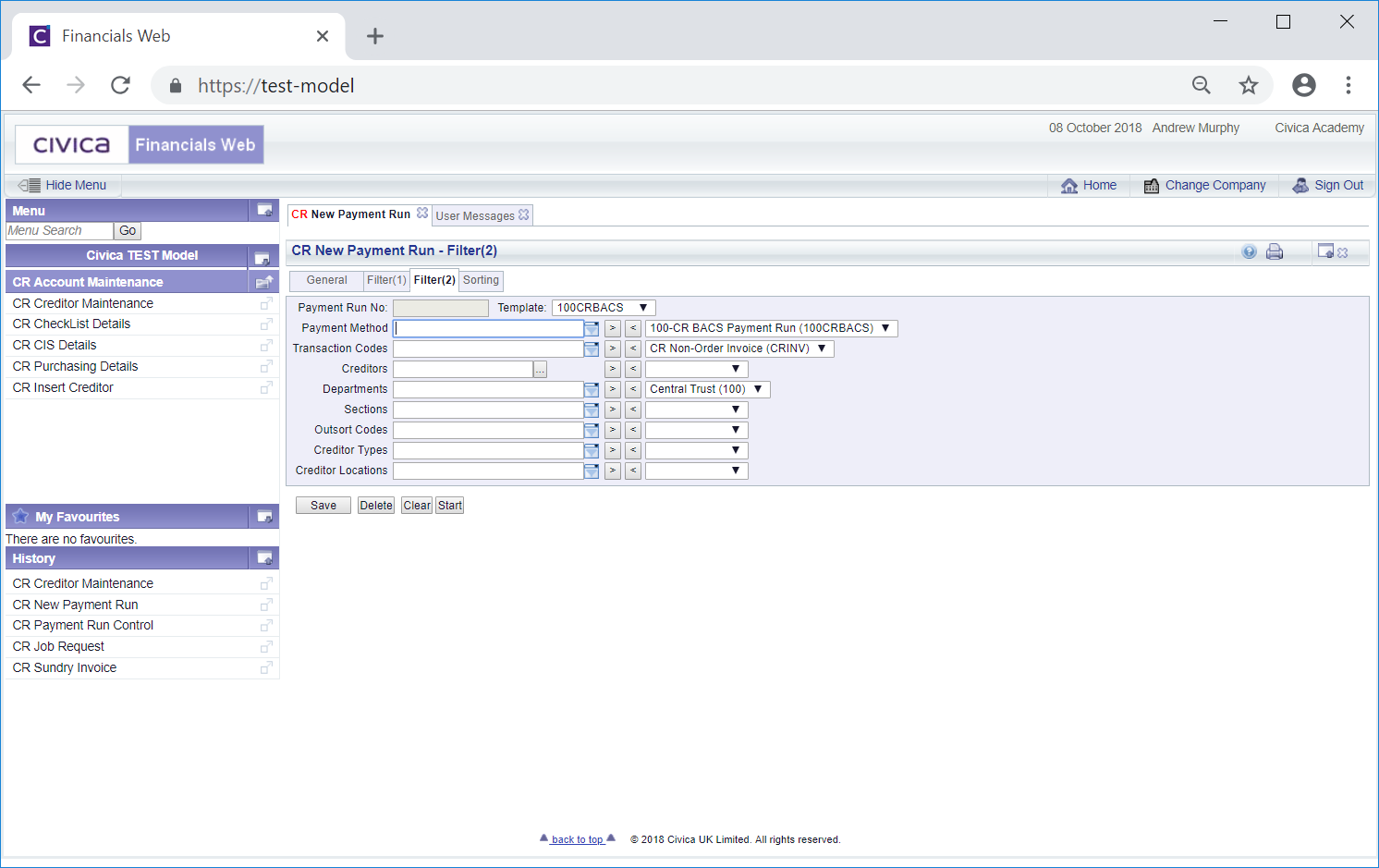Viewport: 1379px width, 868px height.
Task: Open the help icon in form header
Action: (x=1249, y=251)
